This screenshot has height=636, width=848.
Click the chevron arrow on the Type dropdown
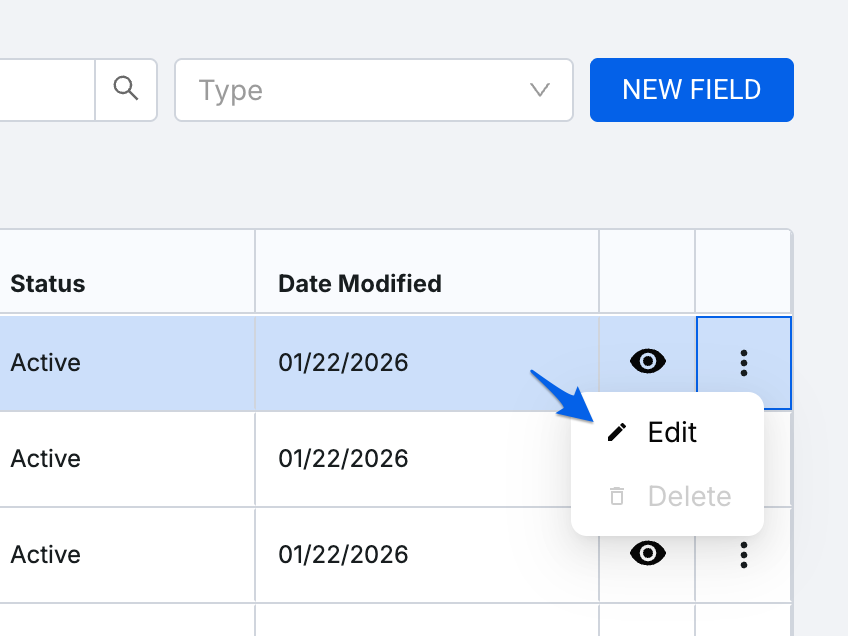(x=540, y=90)
